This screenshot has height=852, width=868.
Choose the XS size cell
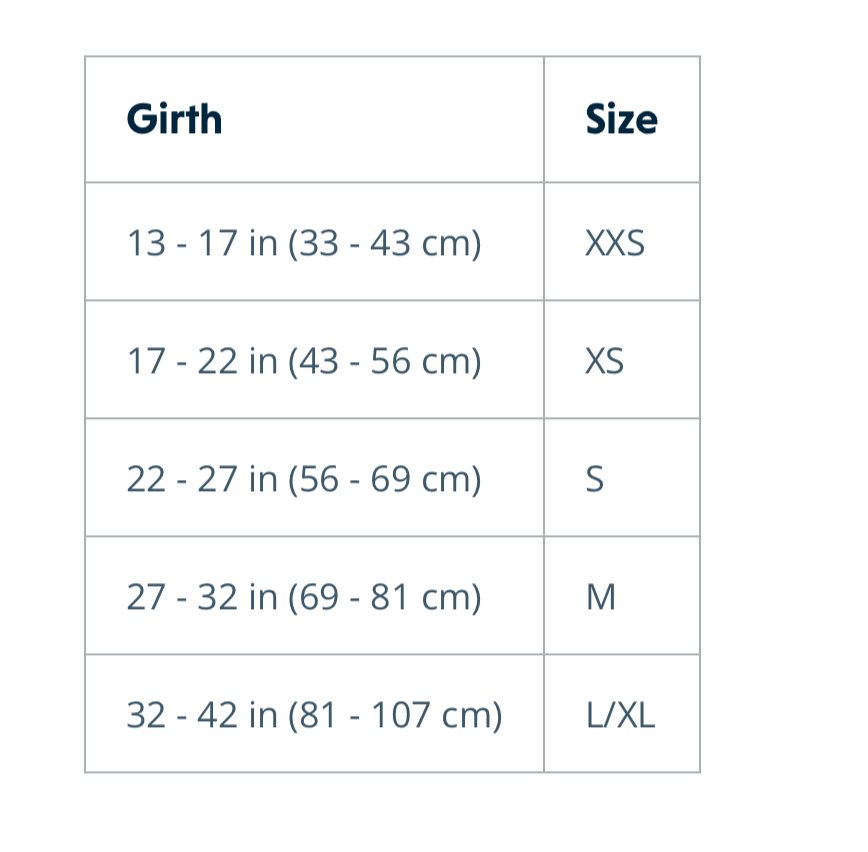(605, 361)
